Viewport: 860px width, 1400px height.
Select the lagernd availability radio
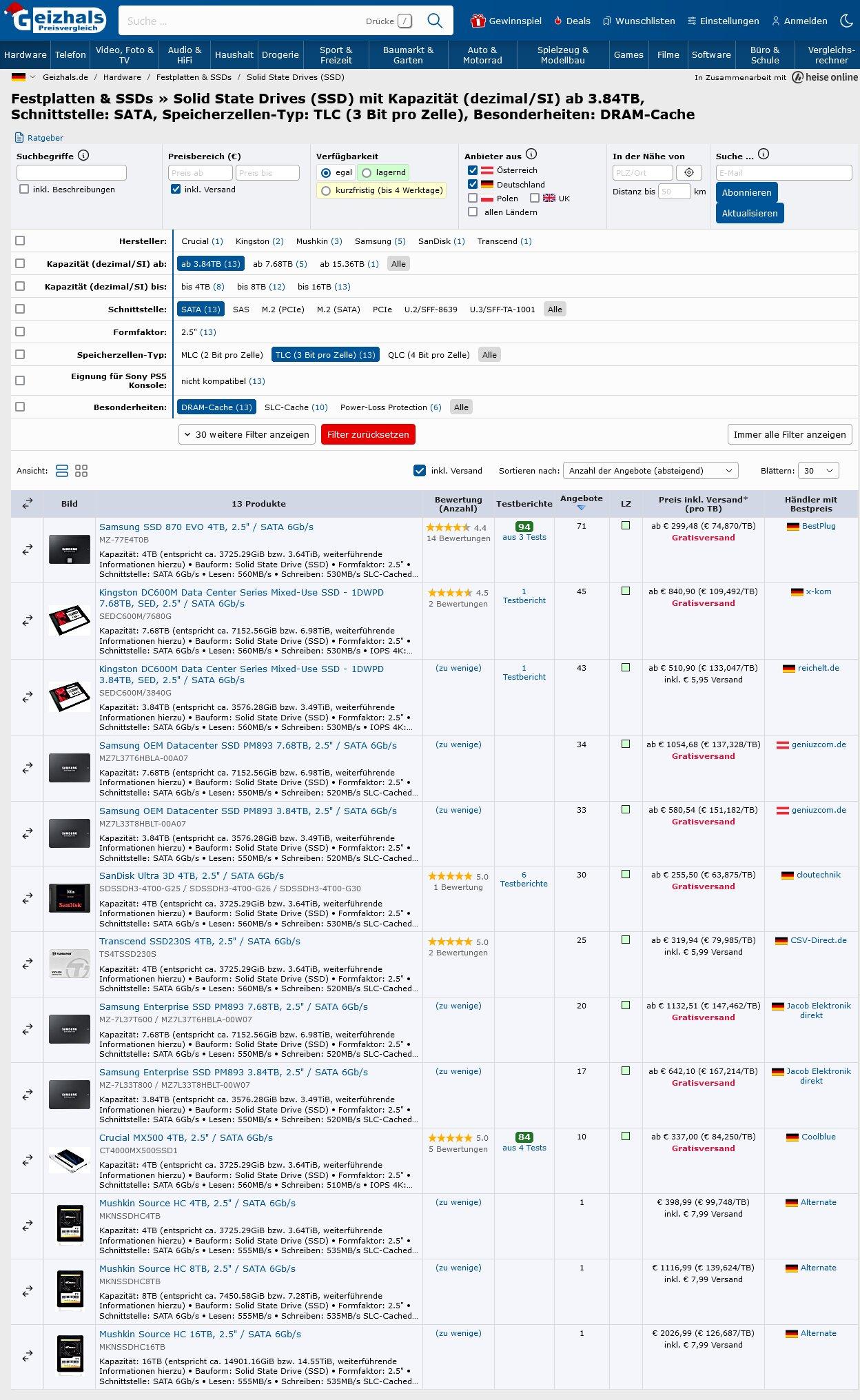pos(367,172)
